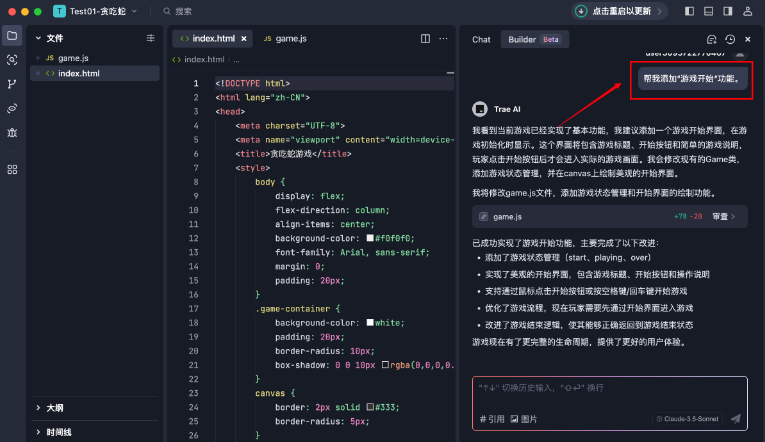Click the AI chat message input field

tap(608, 388)
